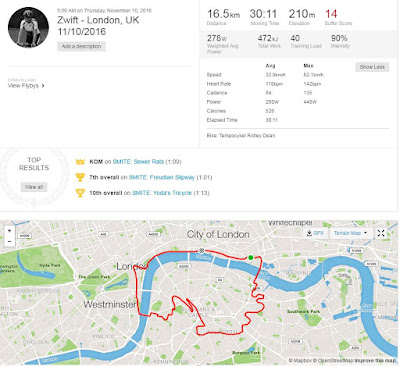
Task: Click the KOM crown icon
Action: [x=80, y=162]
